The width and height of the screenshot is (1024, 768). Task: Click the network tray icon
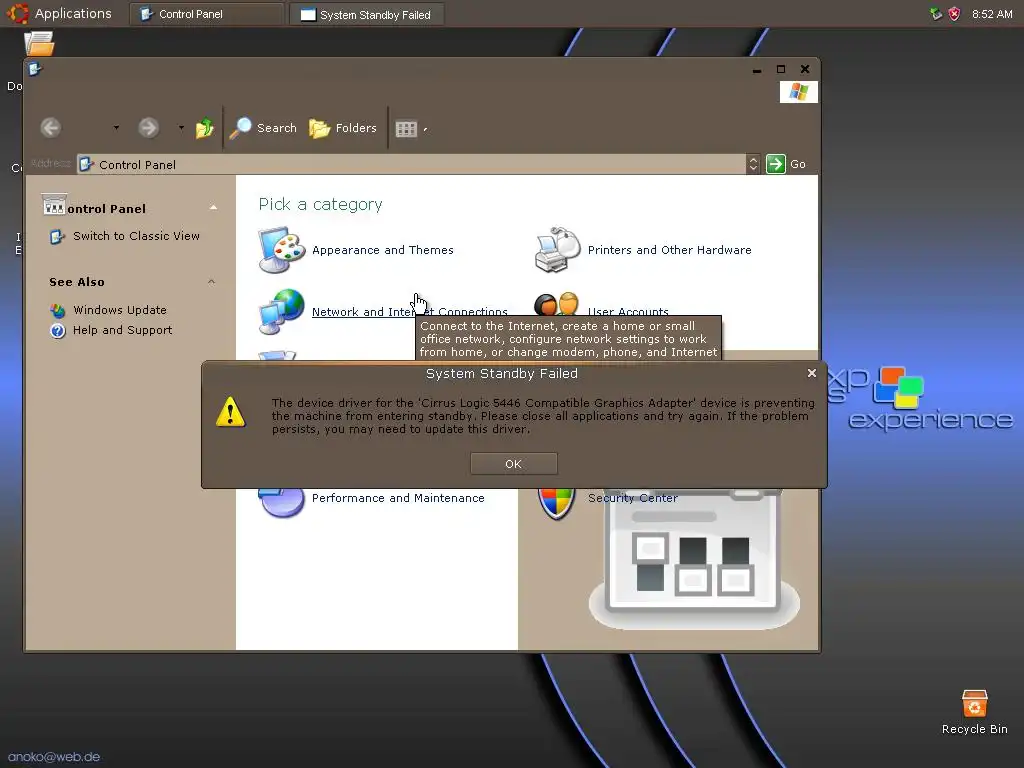pos(936,14)
